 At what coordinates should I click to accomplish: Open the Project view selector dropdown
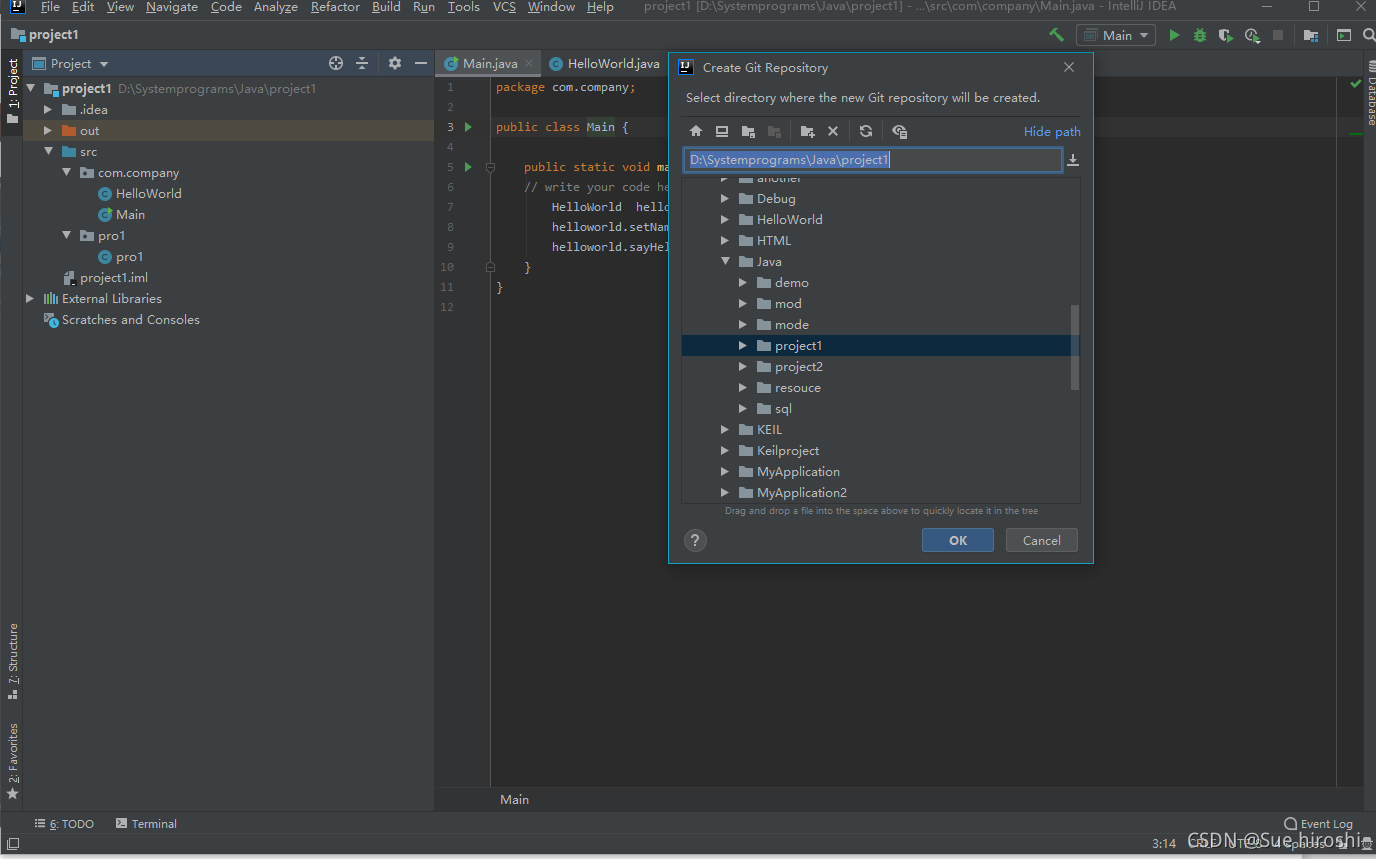click(x=70, y=63)
